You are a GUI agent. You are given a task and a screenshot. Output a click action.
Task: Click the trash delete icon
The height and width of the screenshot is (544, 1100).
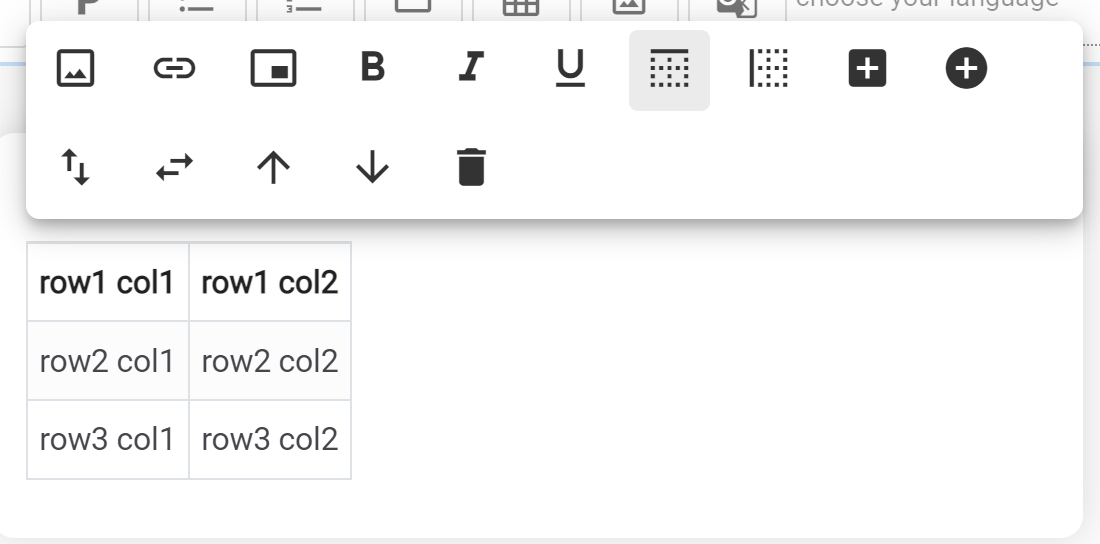tap(471, 167)
